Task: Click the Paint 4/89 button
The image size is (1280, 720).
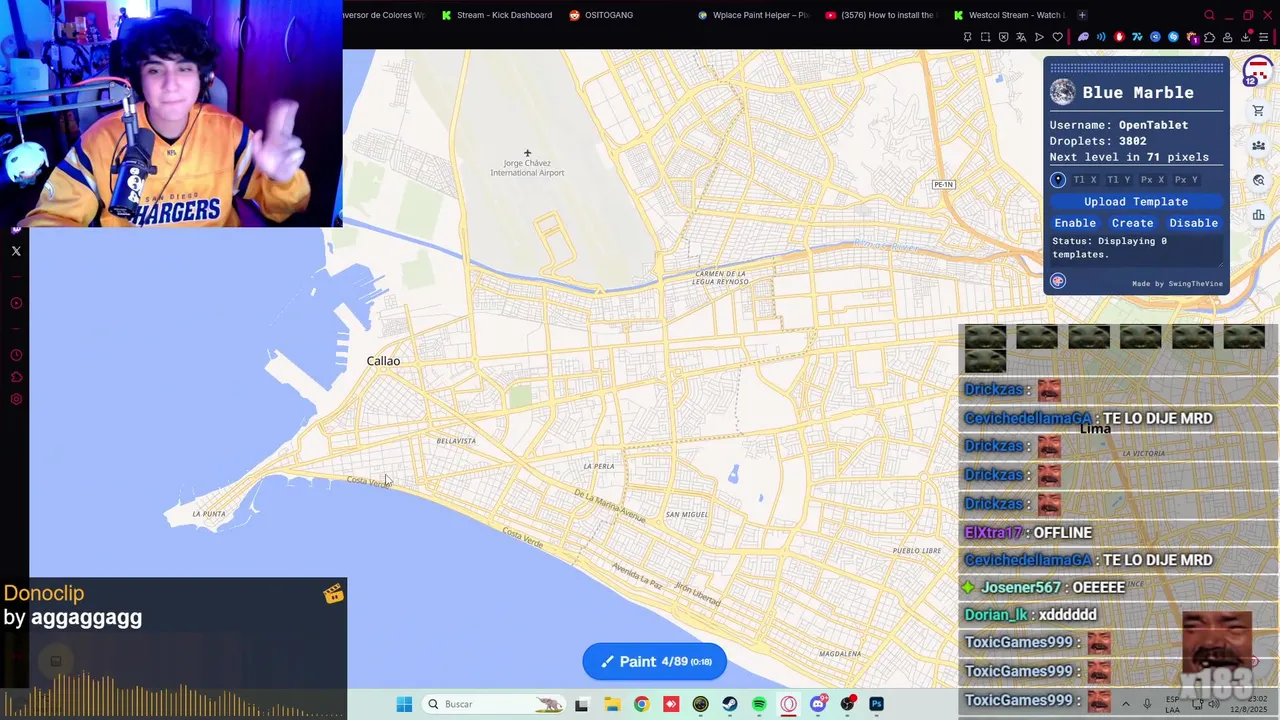Action: coord(655,662)
